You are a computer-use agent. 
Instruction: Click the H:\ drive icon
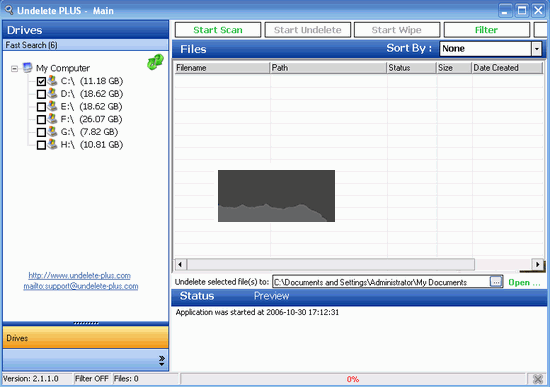(x=53, y=144)
